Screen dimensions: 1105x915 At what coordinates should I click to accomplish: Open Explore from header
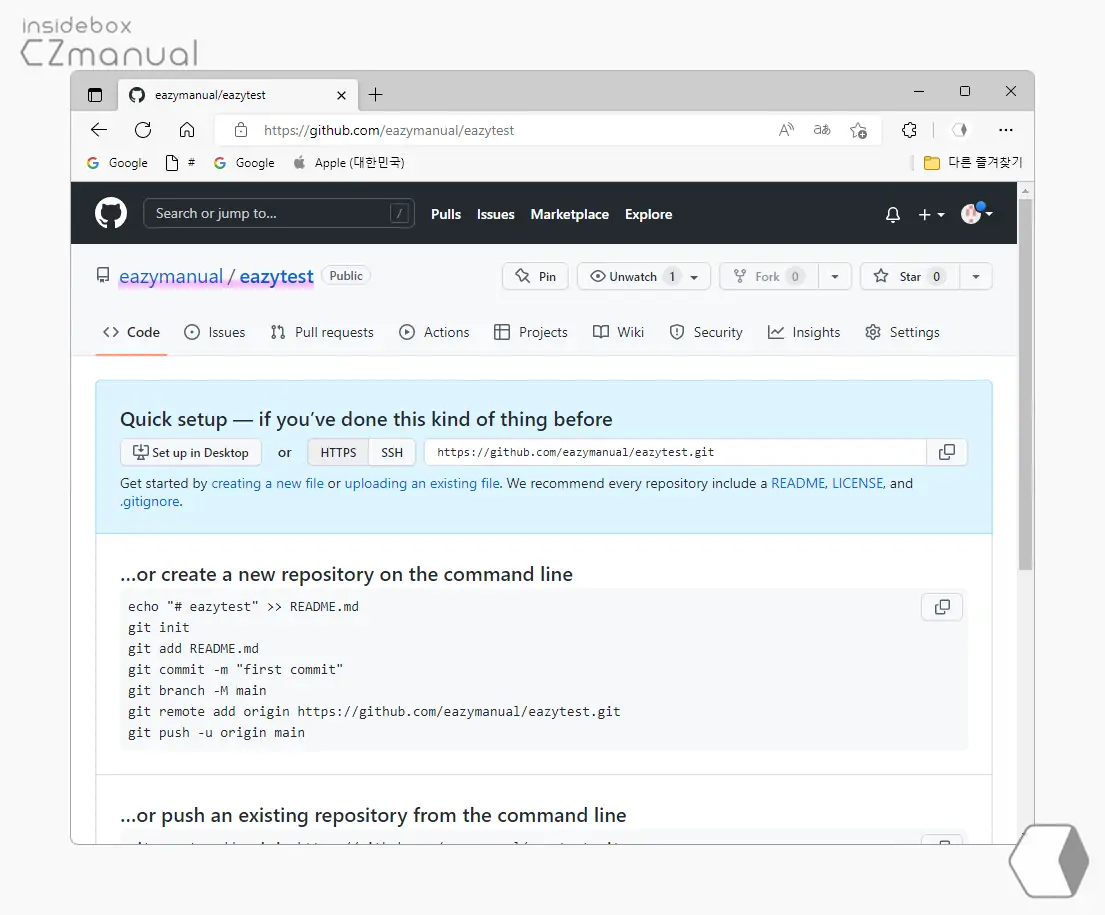(x=648, y=214)
